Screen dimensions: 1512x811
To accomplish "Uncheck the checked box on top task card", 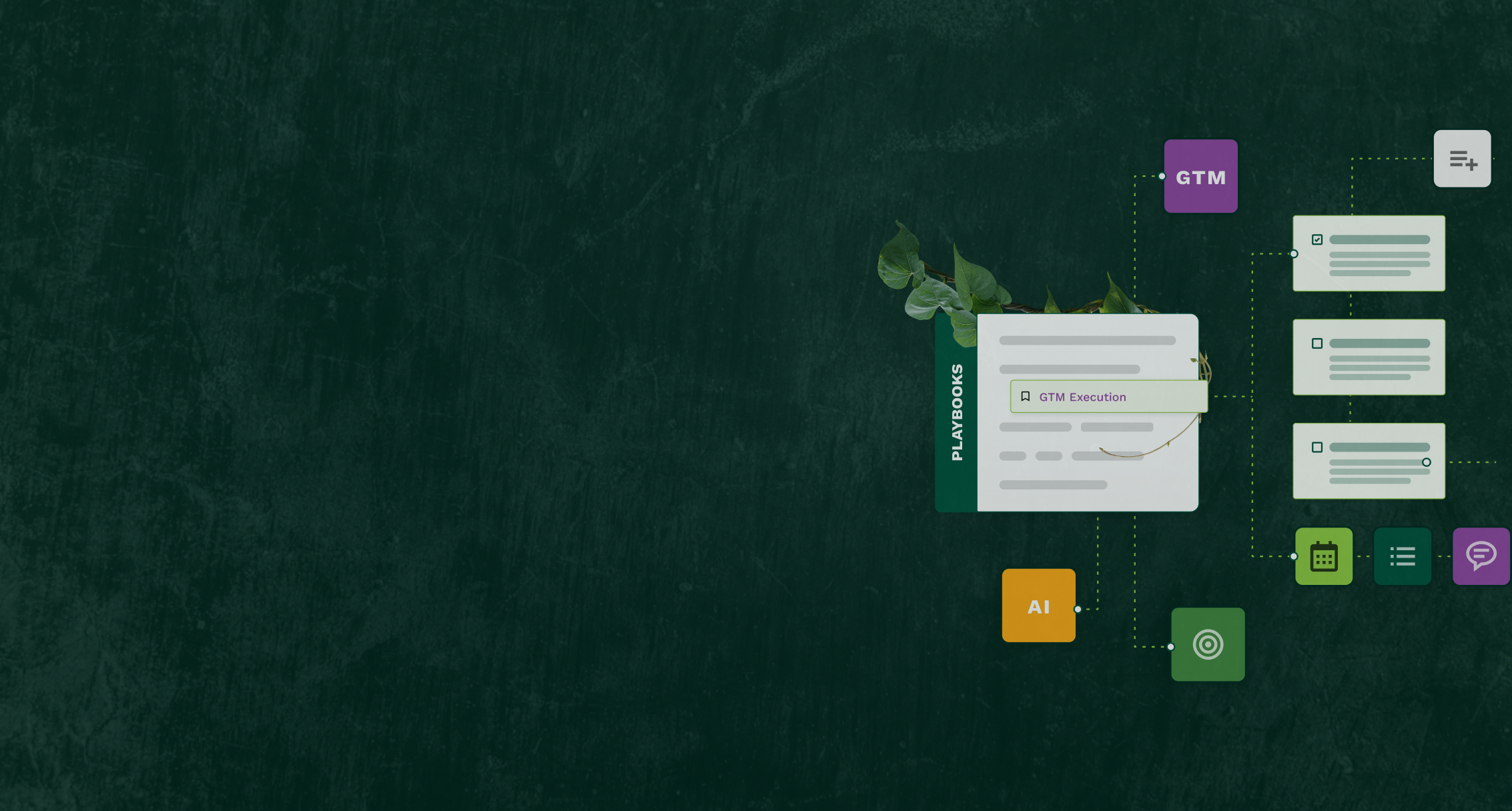I will (1317, 239).
